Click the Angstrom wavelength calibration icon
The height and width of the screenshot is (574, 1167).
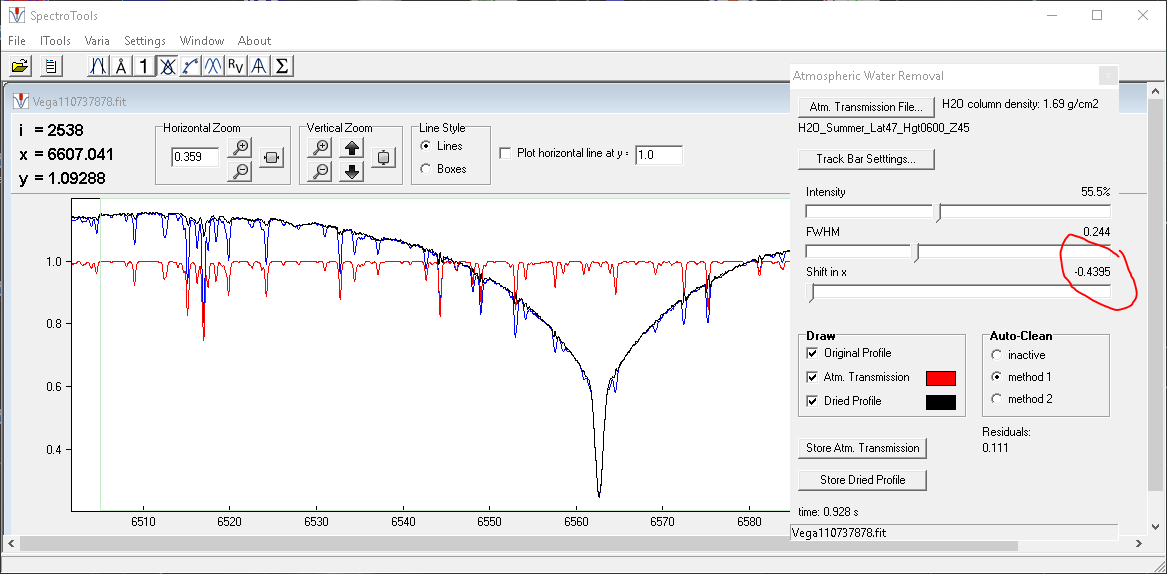(x=121, y=67)
